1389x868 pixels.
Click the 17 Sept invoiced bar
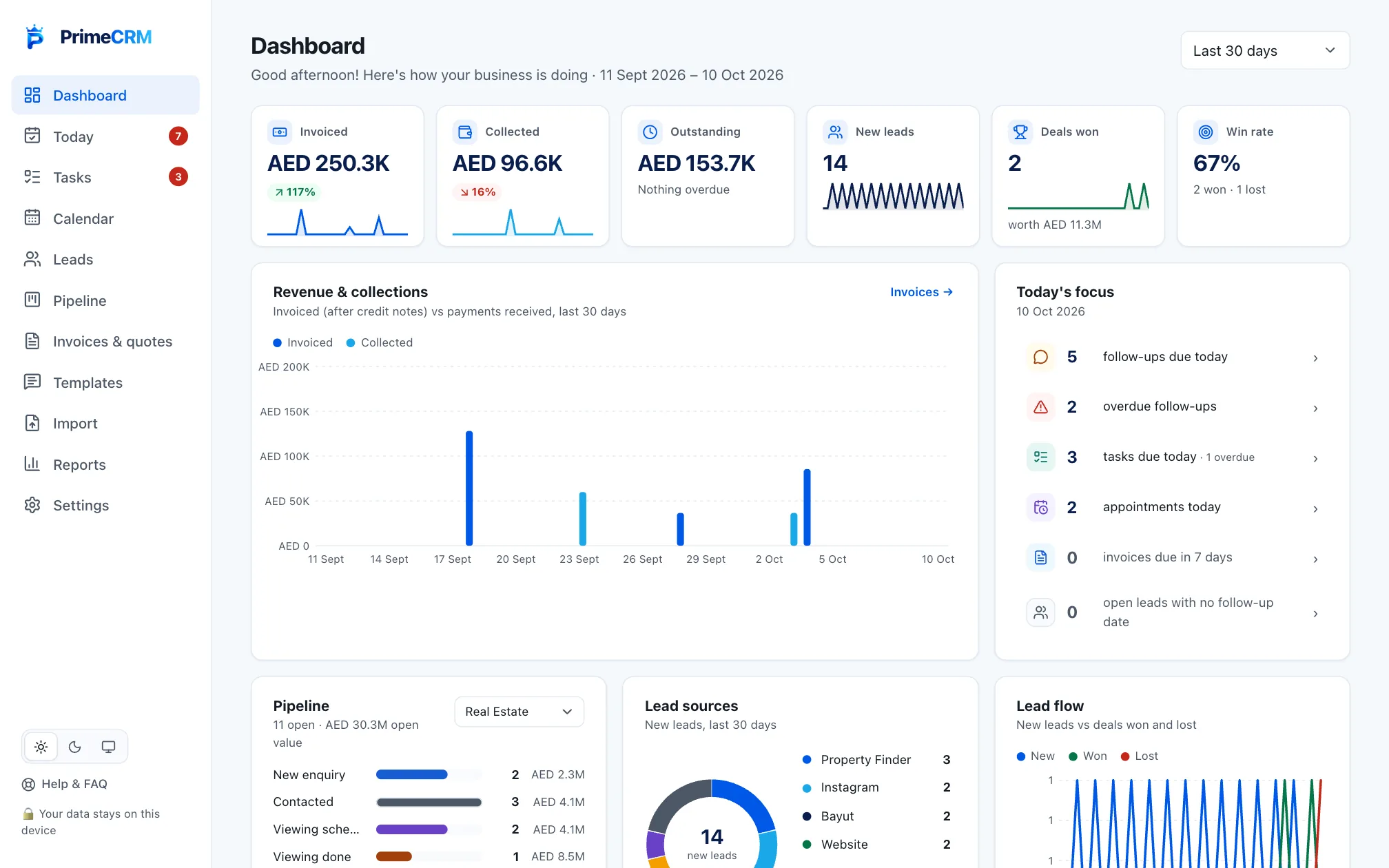point(469,488)
